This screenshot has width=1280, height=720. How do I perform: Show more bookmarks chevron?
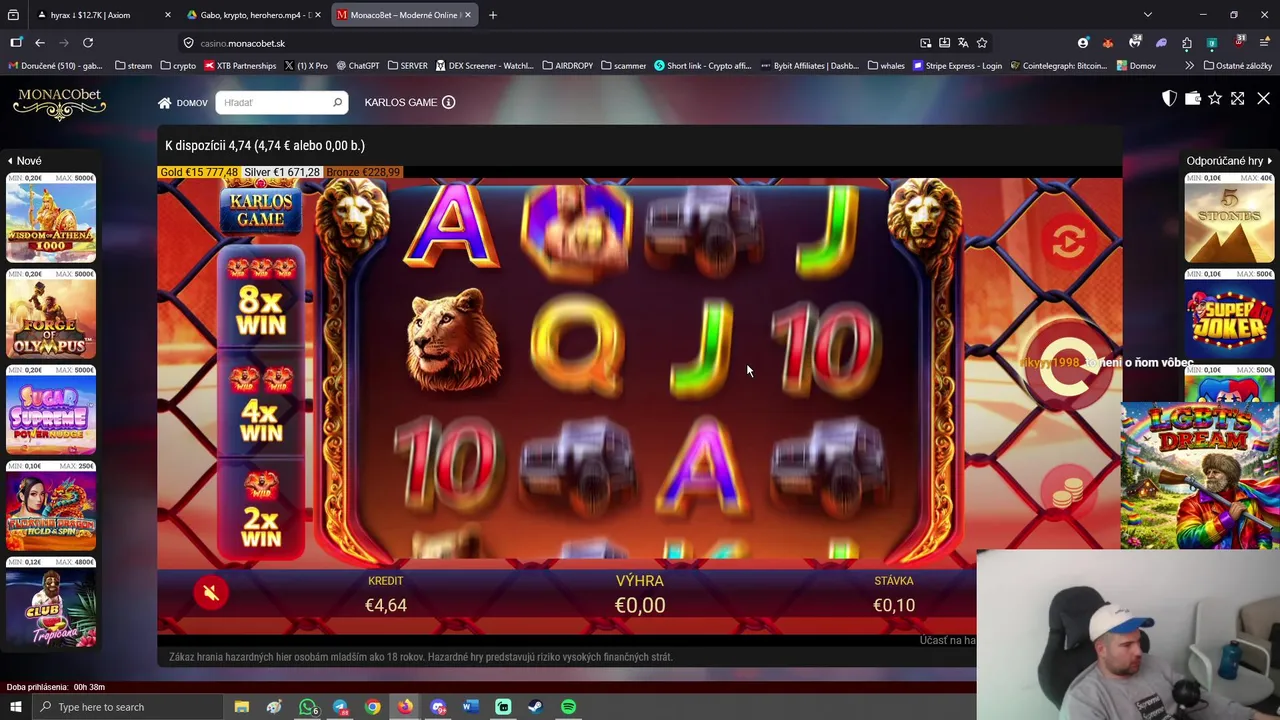point(1189,66)
